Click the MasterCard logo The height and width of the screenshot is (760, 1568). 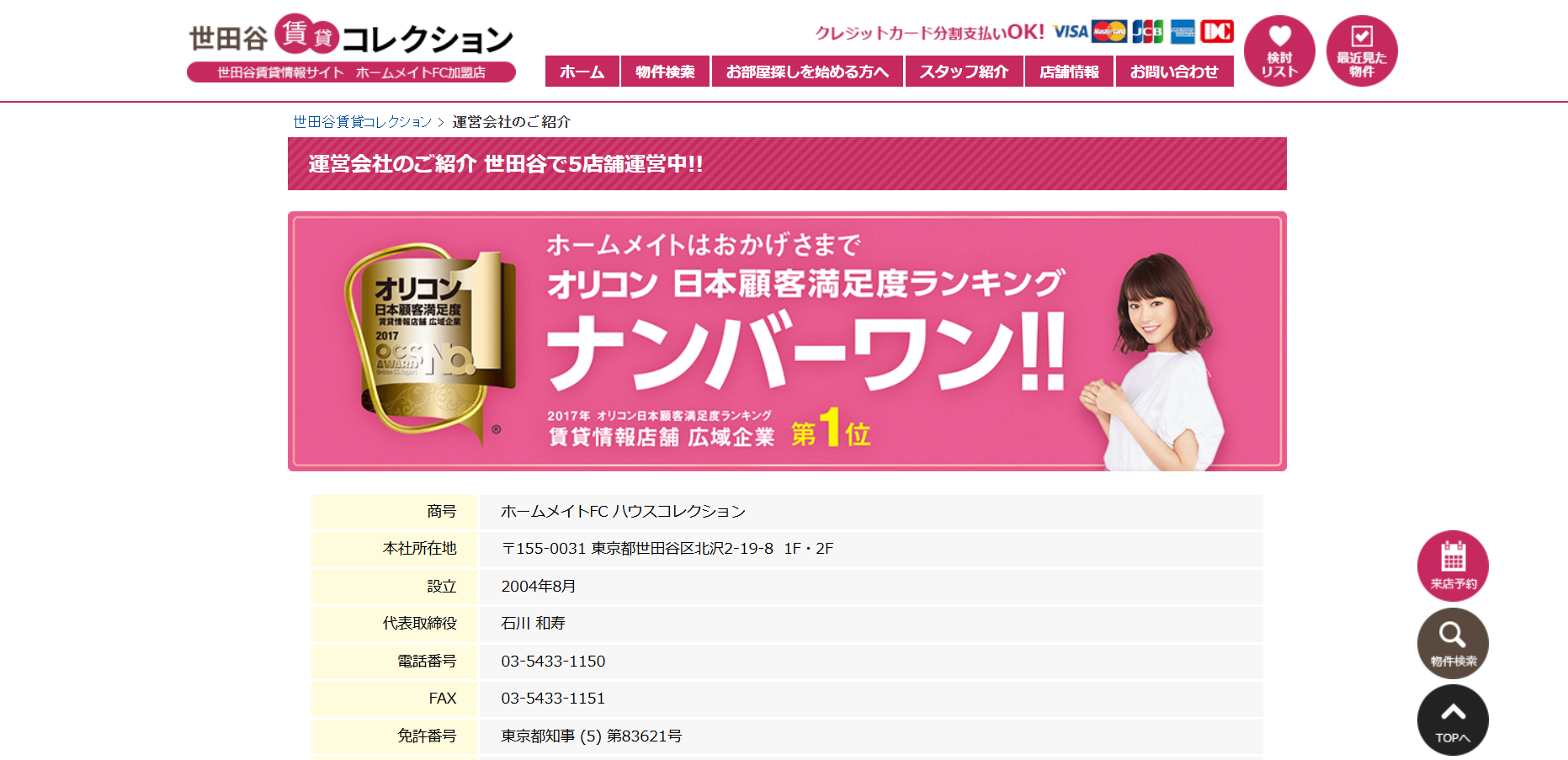[1108, 32]
